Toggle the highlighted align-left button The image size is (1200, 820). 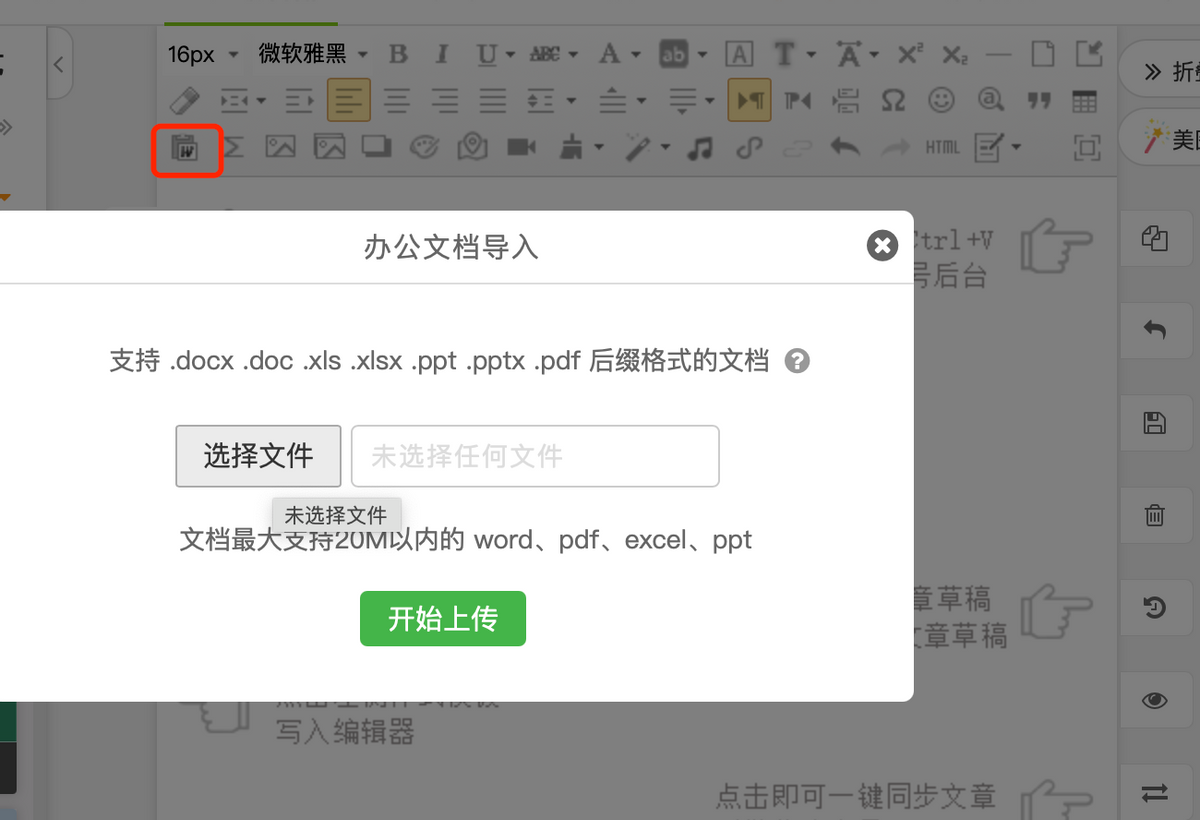348,101
